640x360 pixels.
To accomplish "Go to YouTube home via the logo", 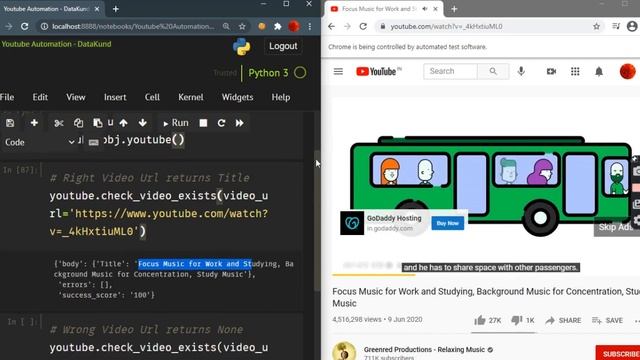I will [x=378, y=71].
